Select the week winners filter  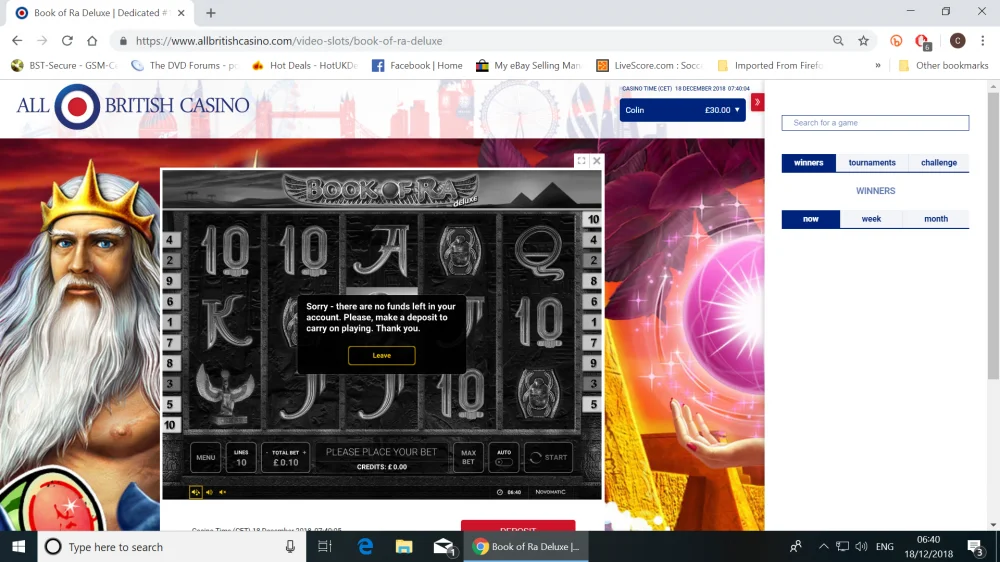point(871,219)
